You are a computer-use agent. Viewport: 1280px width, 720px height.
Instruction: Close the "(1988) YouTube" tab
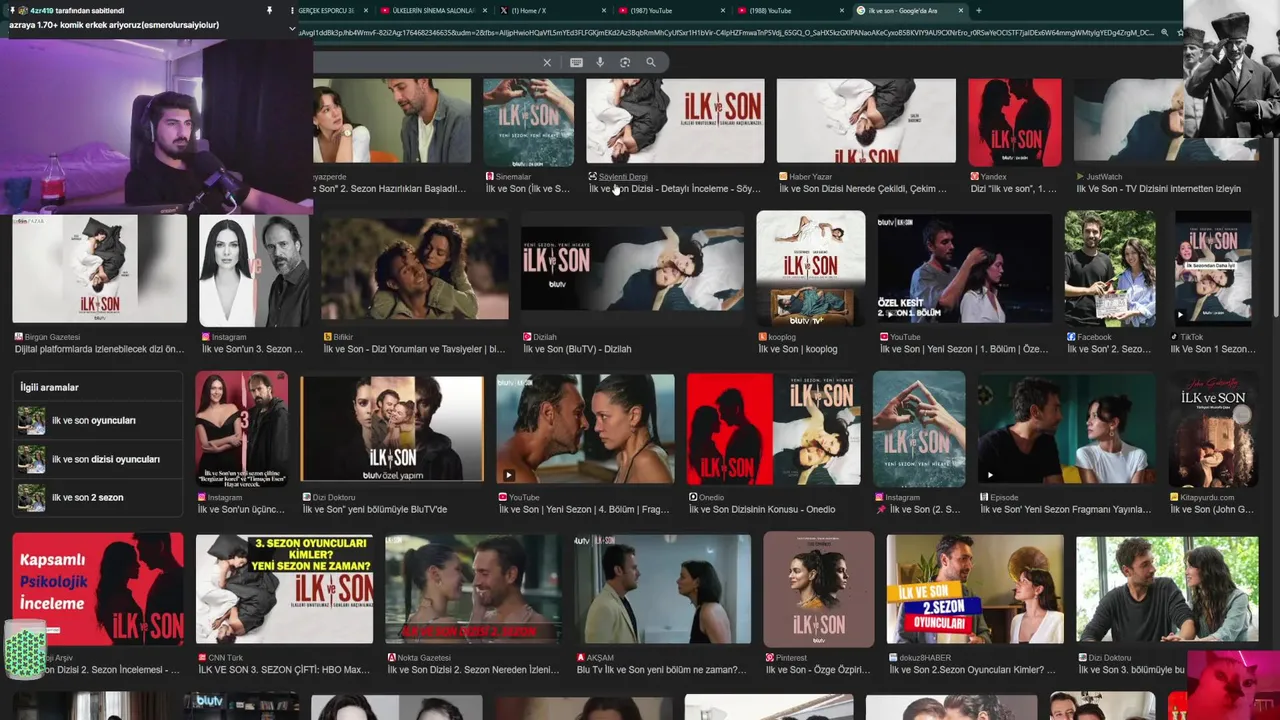[x=841, y=10]
